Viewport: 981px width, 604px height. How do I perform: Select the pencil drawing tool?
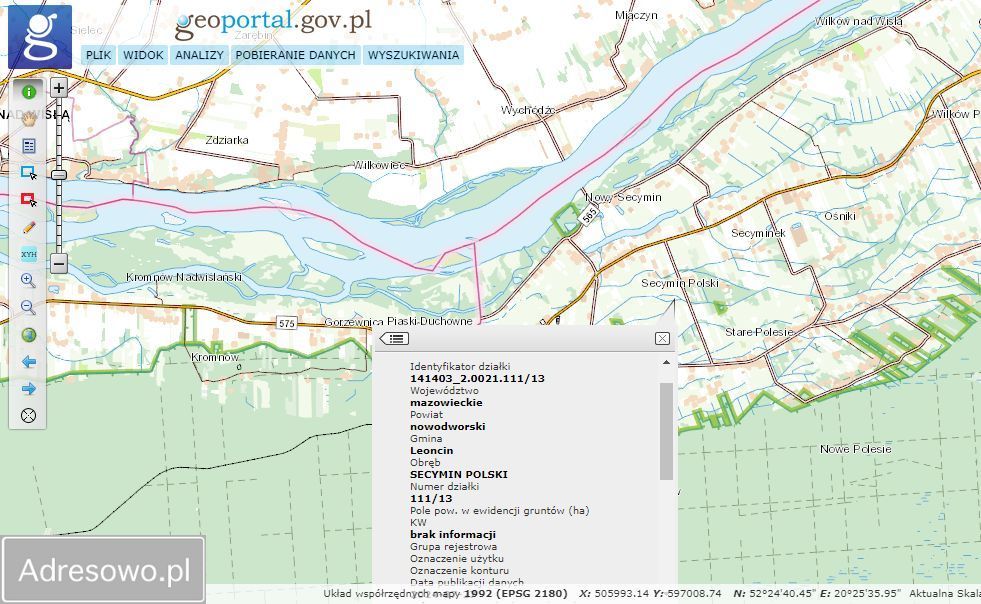(28, 227)
